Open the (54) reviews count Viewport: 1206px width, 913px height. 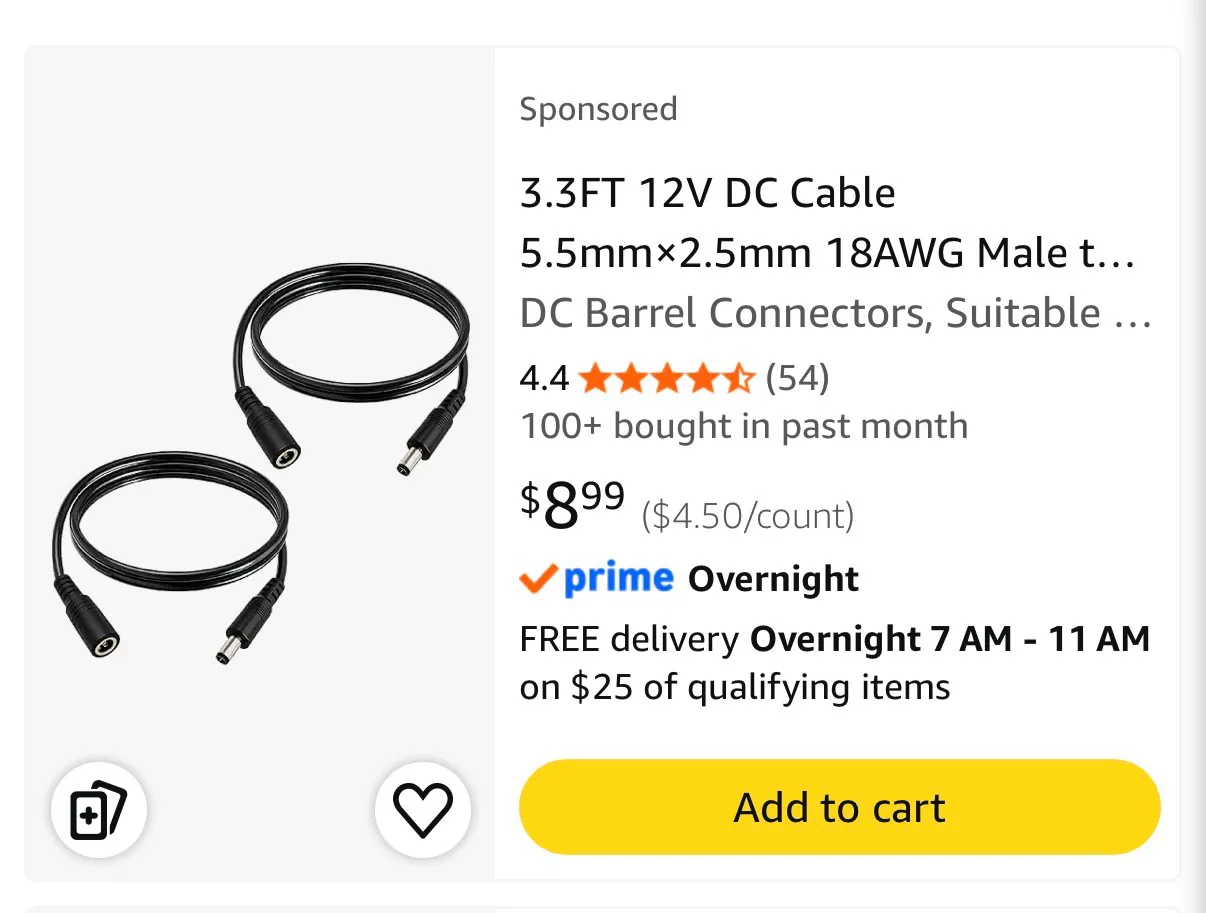point(797,378)
